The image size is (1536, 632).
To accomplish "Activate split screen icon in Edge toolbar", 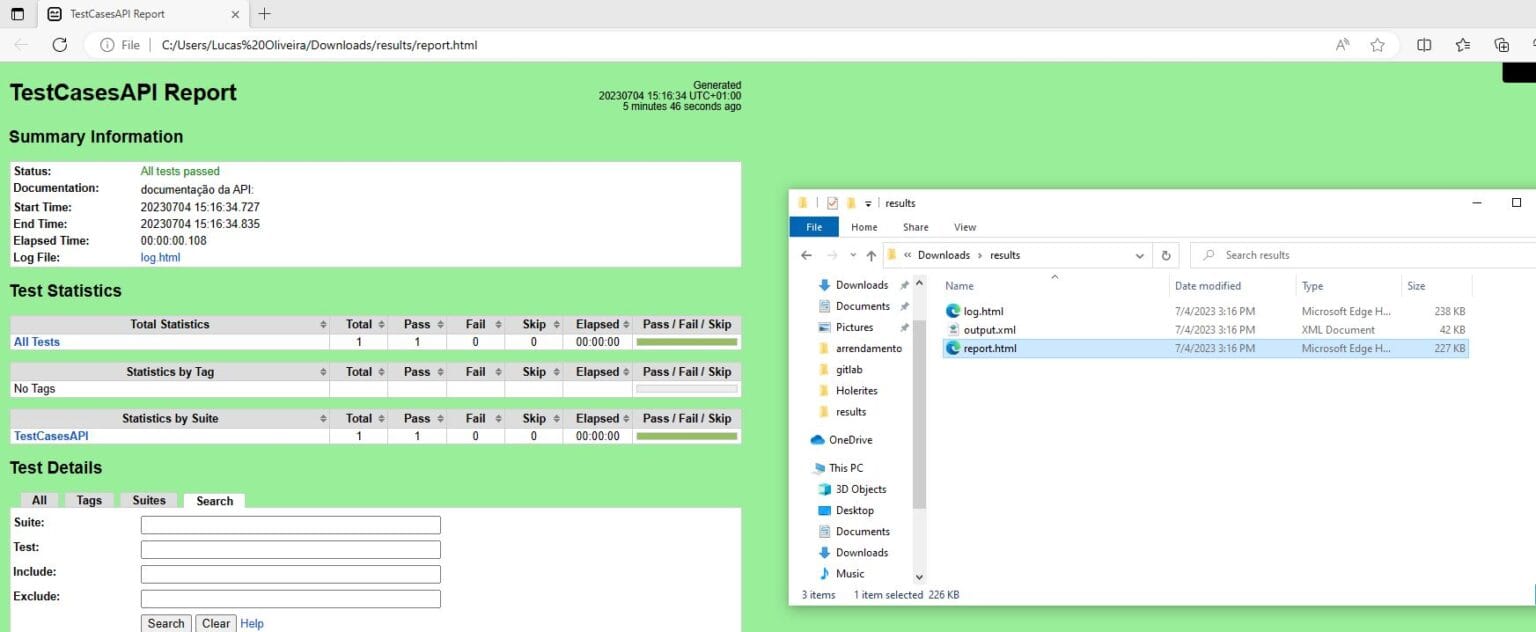I will tap(1424, 45).
